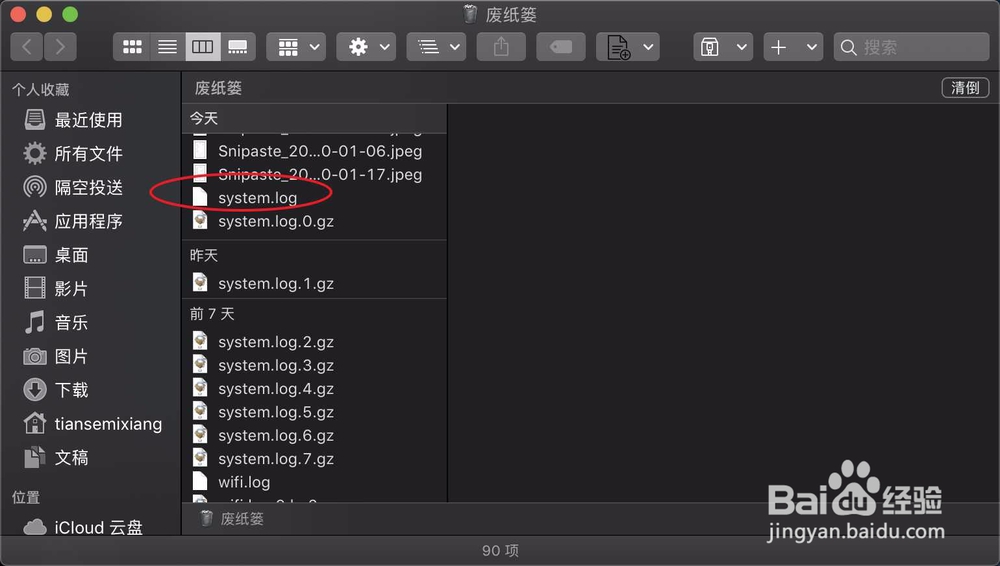The height and width of the screenshot is (566, 1000).
Task: Minimize window with the yellow button
Action: point(44,14)
